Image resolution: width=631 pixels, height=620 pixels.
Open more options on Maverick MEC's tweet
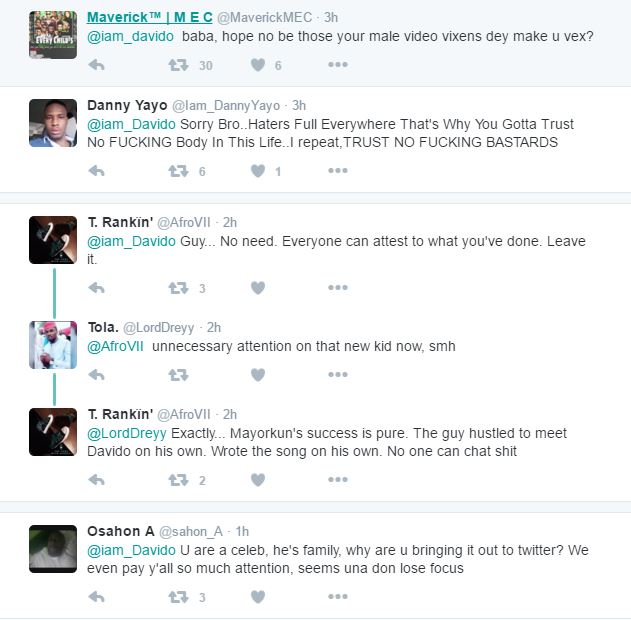coord(338,65)
